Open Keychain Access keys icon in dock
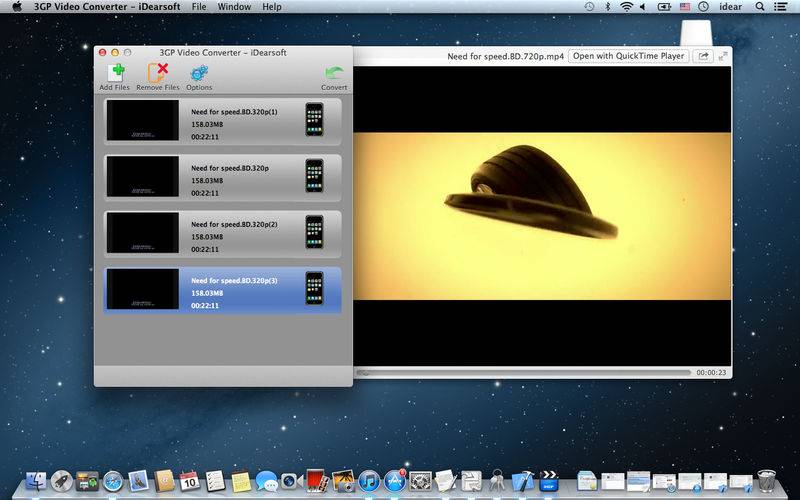Image resolution: width=800 pixels, height=500 pixels. pyautogui.click(x=497, y=481)
